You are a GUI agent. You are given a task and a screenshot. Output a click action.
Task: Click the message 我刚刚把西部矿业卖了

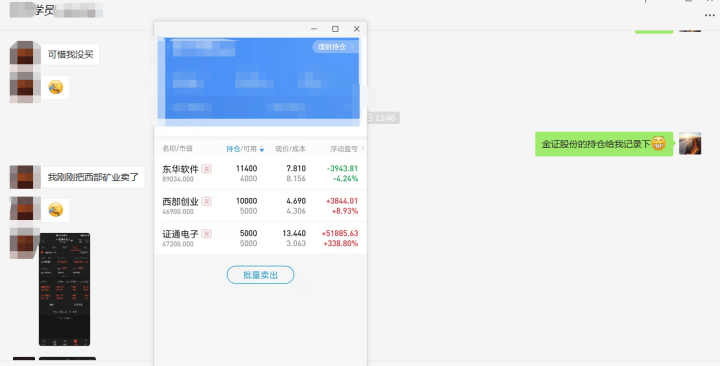click(x=93, y=177)
